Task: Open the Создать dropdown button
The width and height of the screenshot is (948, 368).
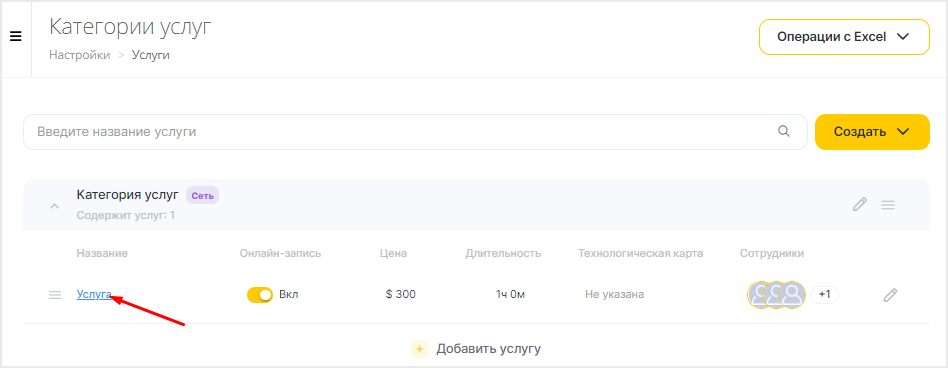Action: pos(872,132)
